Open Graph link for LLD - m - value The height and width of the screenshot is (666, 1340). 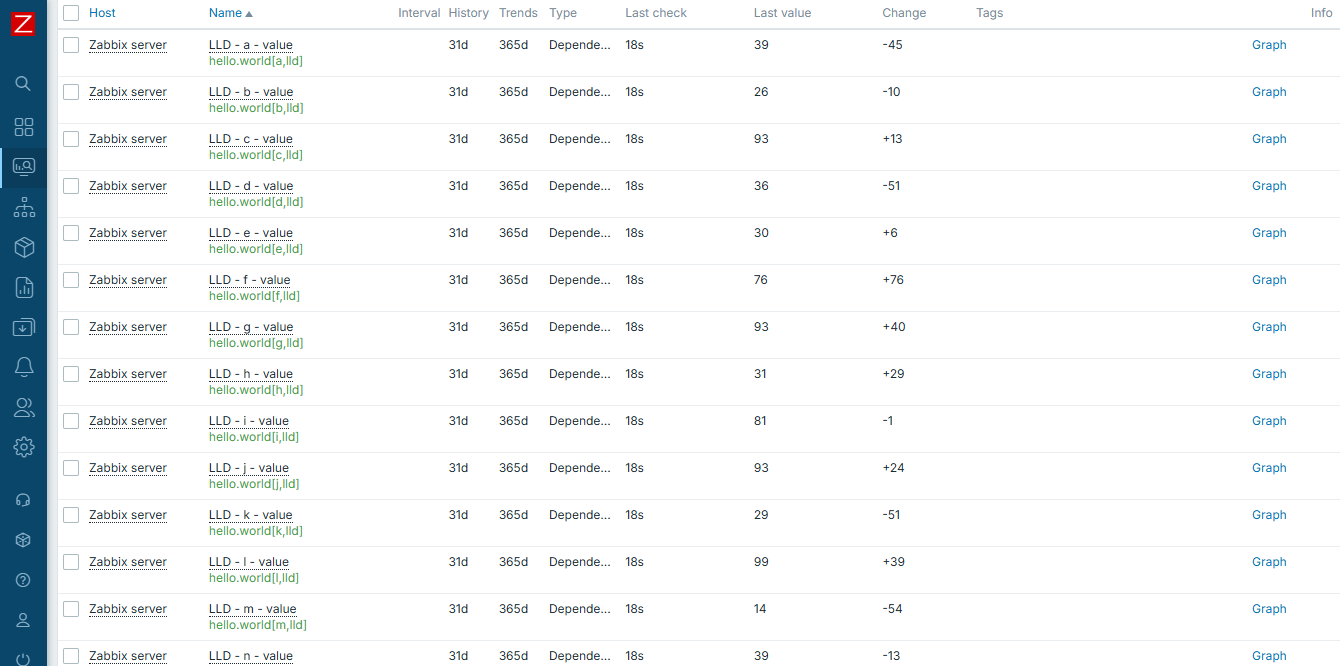coord(1269,609)
